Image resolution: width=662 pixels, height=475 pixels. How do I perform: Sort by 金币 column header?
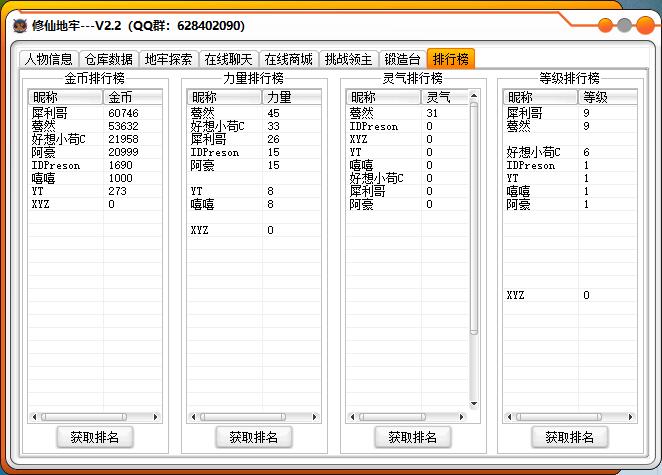point(133,97)
